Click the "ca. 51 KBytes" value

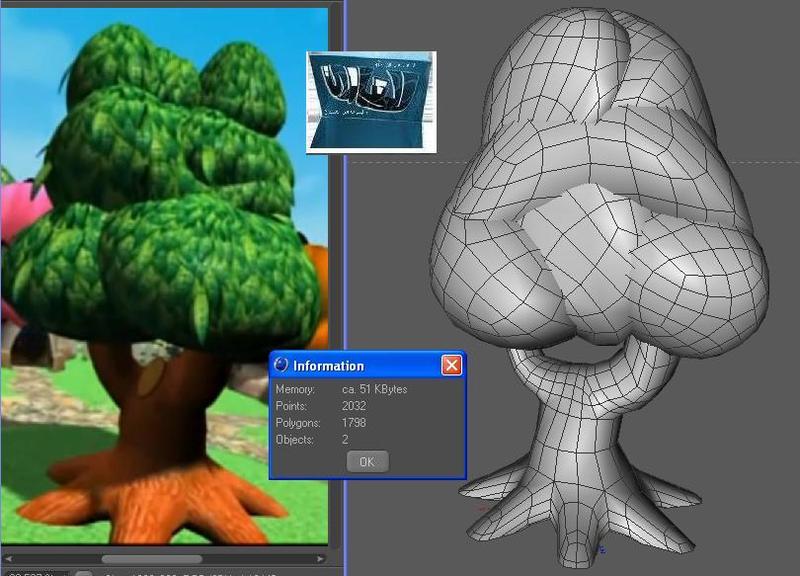374,389
